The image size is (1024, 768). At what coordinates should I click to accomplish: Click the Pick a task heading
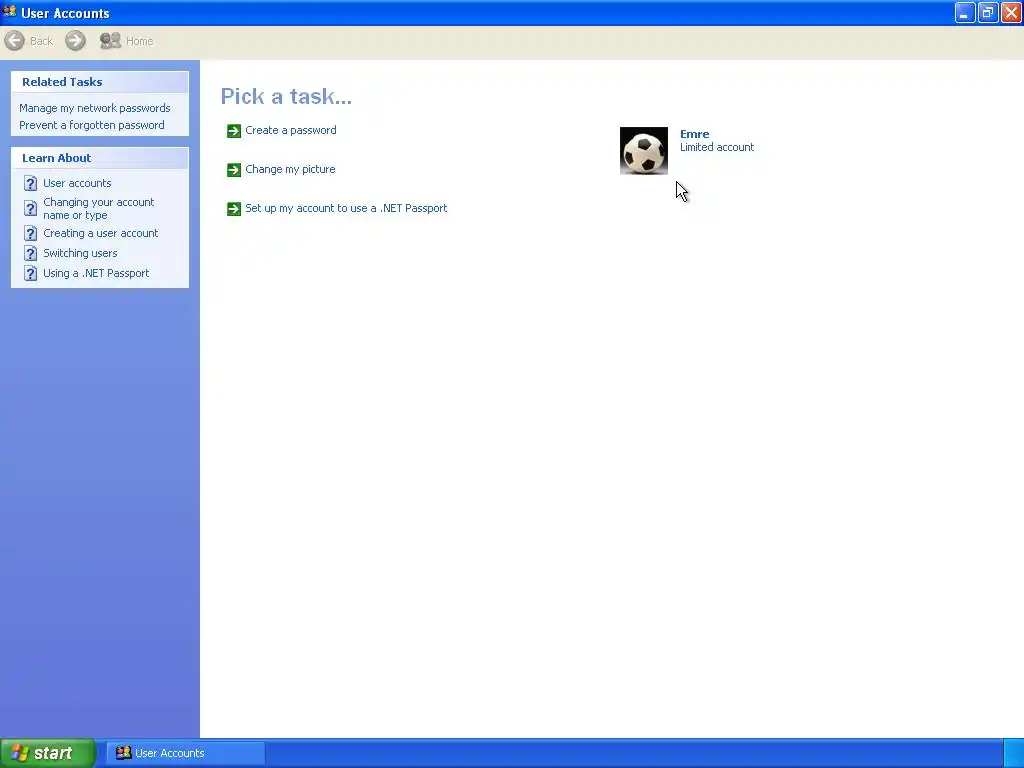coord(286,97)
